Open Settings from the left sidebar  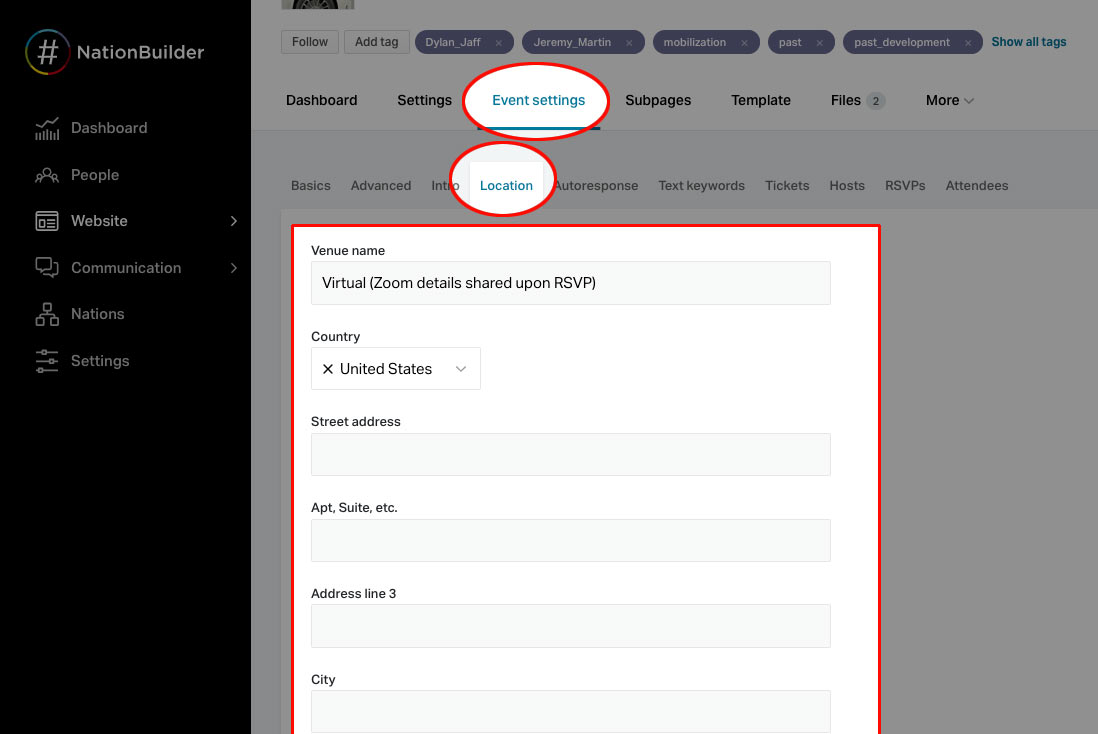coord(99,361)
